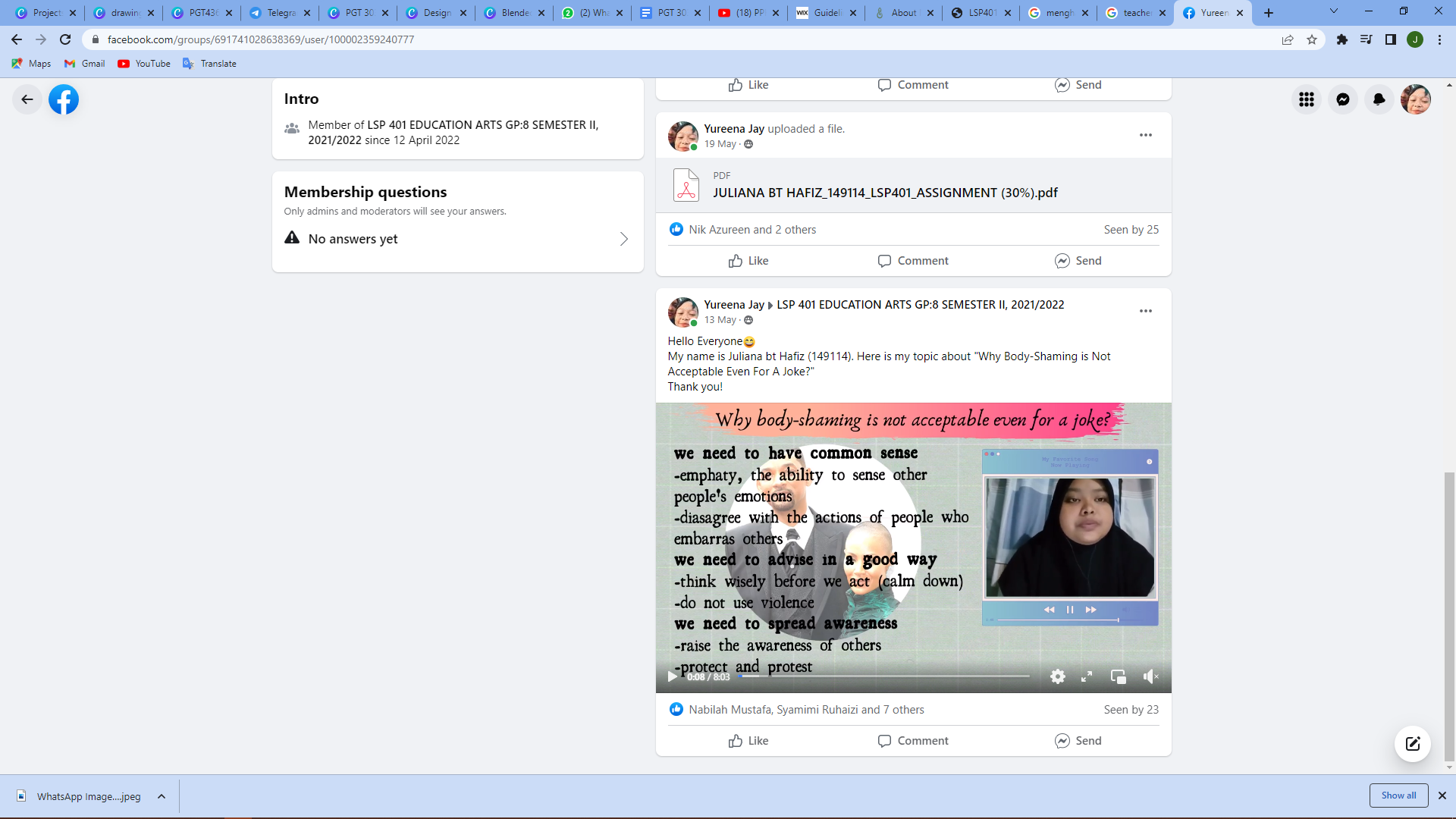
Task: Open YouTube bookmark
Action: coord(144,64)
